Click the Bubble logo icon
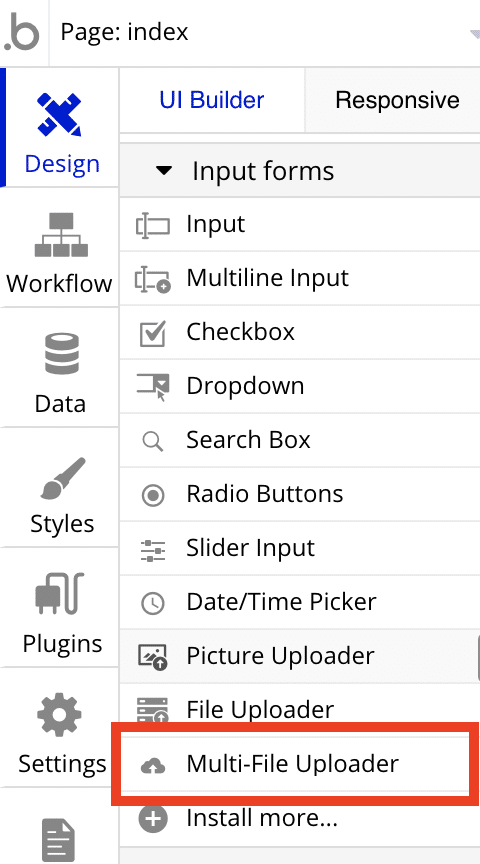480x864 pixels. pos(22,33)
